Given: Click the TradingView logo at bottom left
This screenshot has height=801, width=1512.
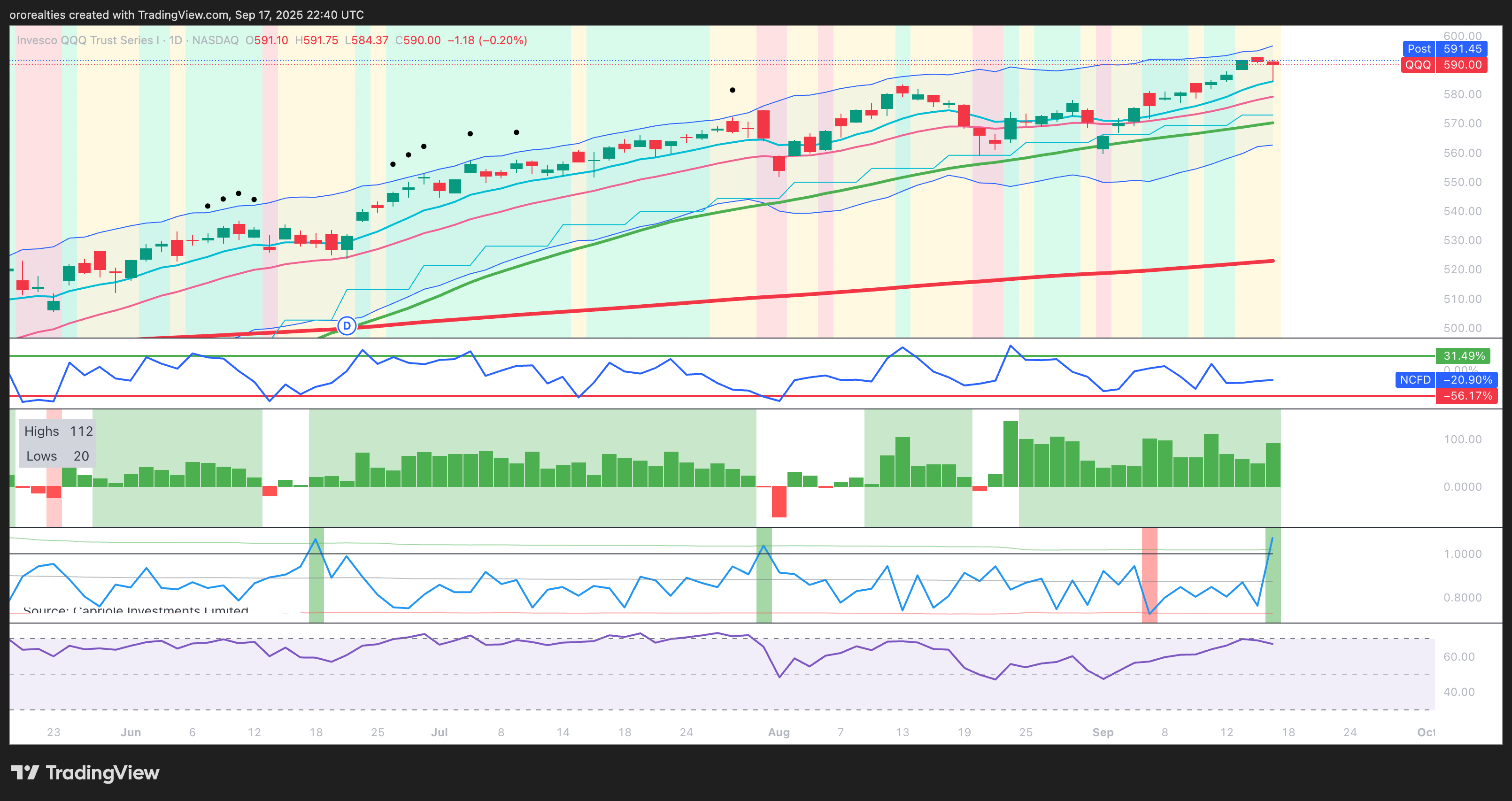Looking at the screenshot, I should pyautogui.click(x=85, y=772).
